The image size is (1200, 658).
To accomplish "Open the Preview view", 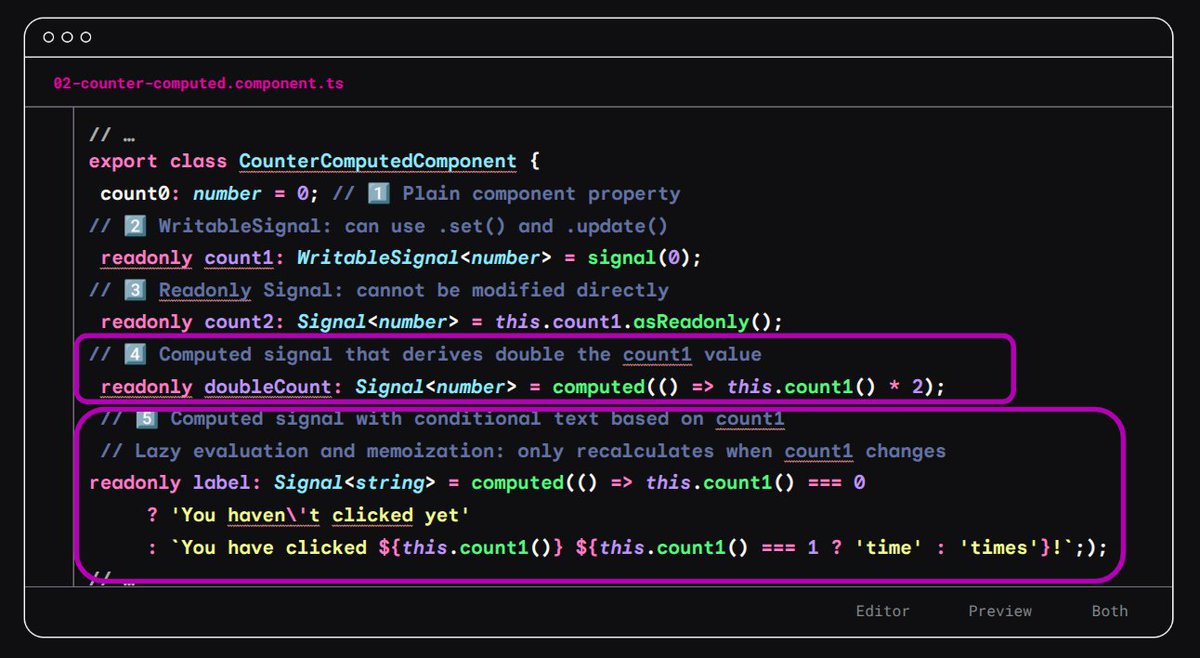I will 1000,610.
